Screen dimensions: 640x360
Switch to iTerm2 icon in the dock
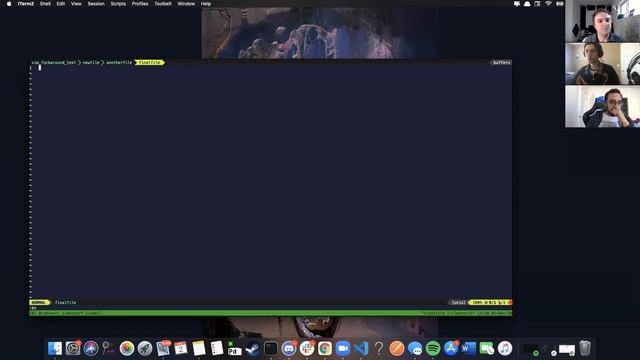[x=271, y=348]
